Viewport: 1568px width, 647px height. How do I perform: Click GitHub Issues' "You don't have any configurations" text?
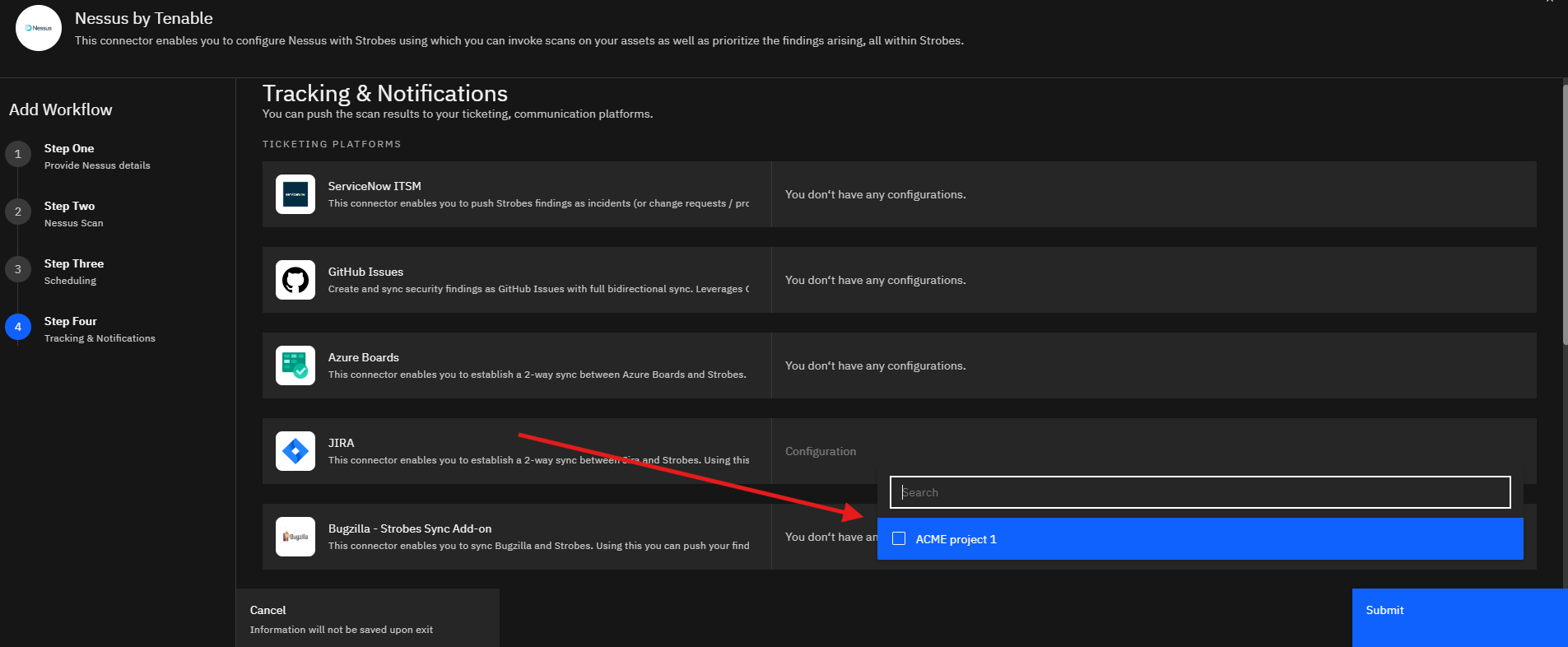click(x=876, y=280)
